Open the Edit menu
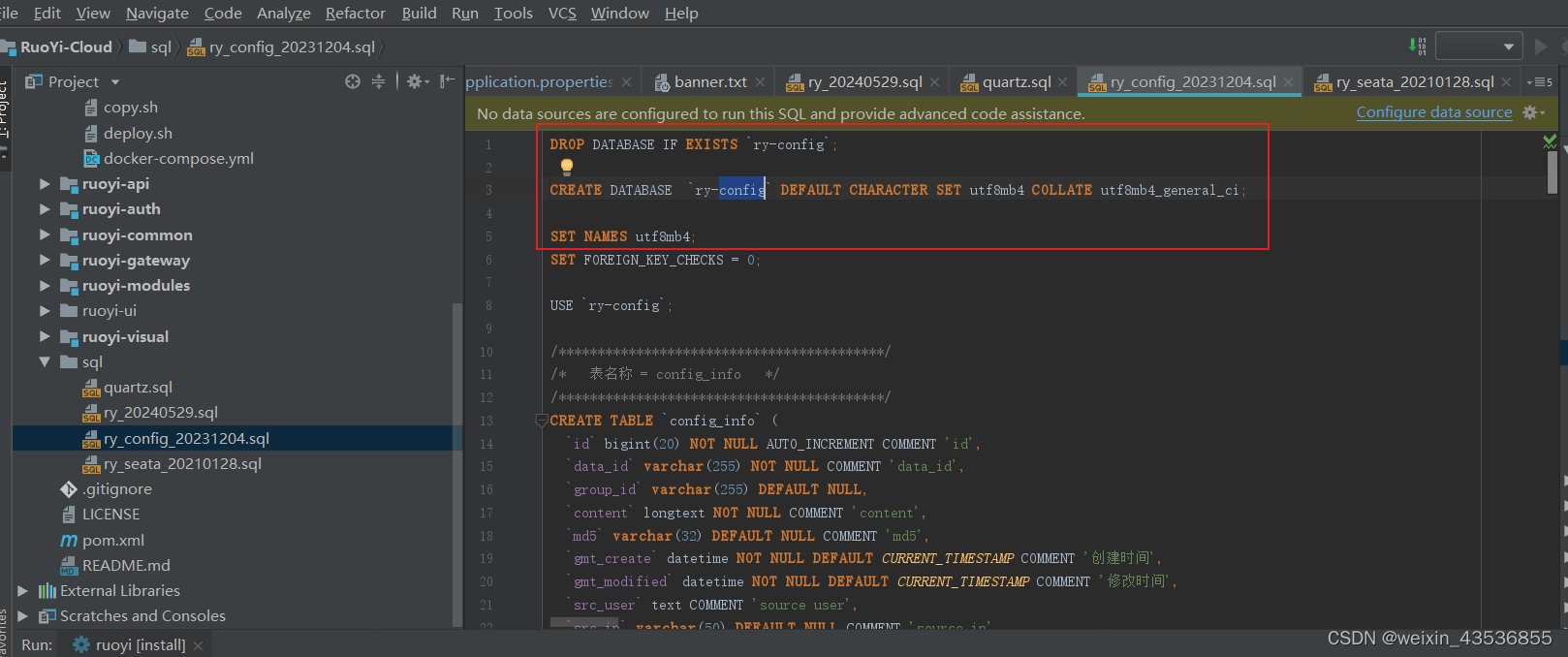This screenshot has height=657, width=1568. pos(47,13)
